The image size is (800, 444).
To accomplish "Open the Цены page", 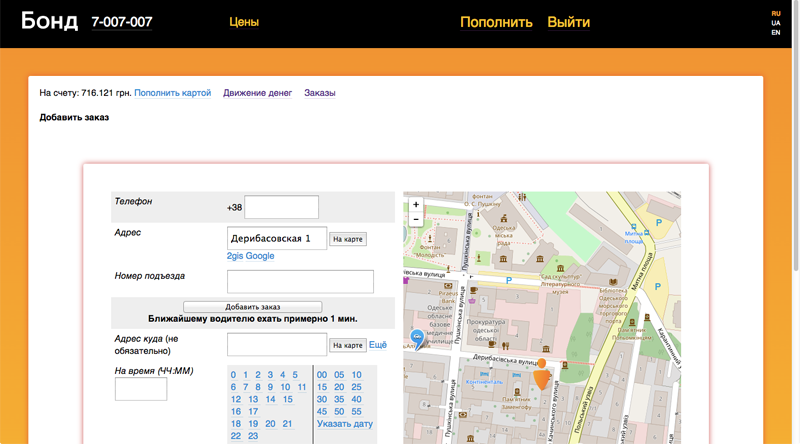I will [244, 22].
